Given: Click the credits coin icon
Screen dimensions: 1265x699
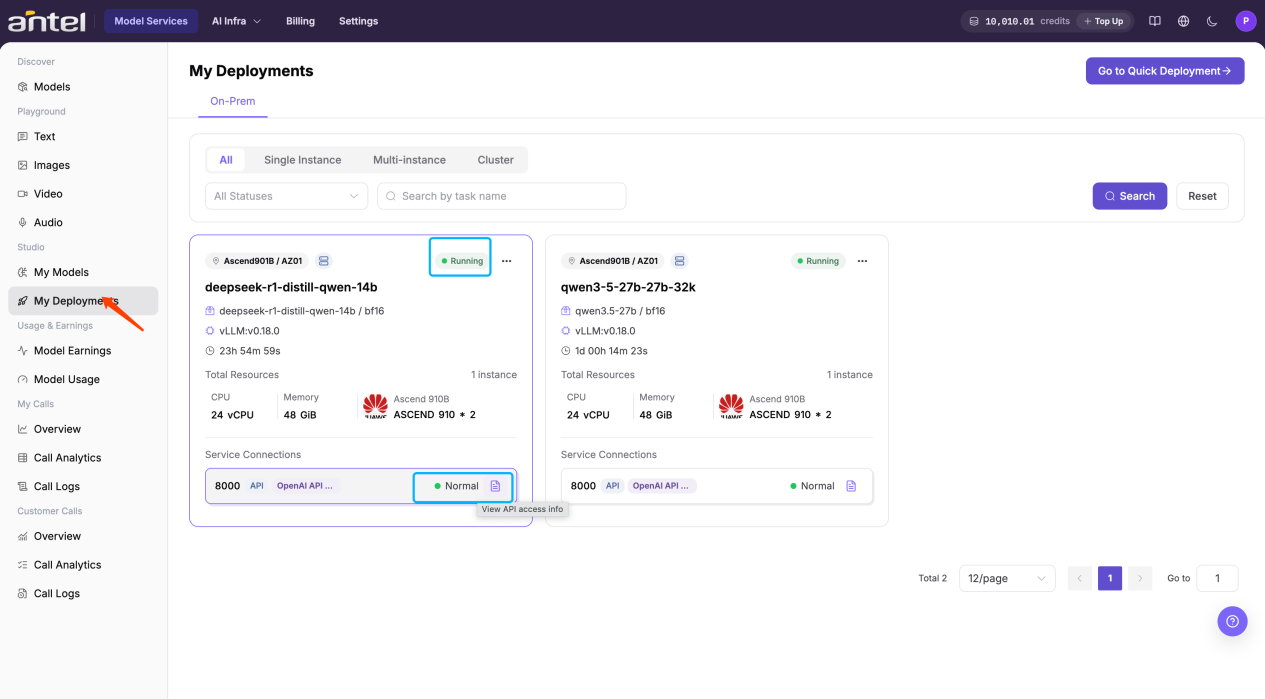Looking at the screenshot, I should point(974,21).
